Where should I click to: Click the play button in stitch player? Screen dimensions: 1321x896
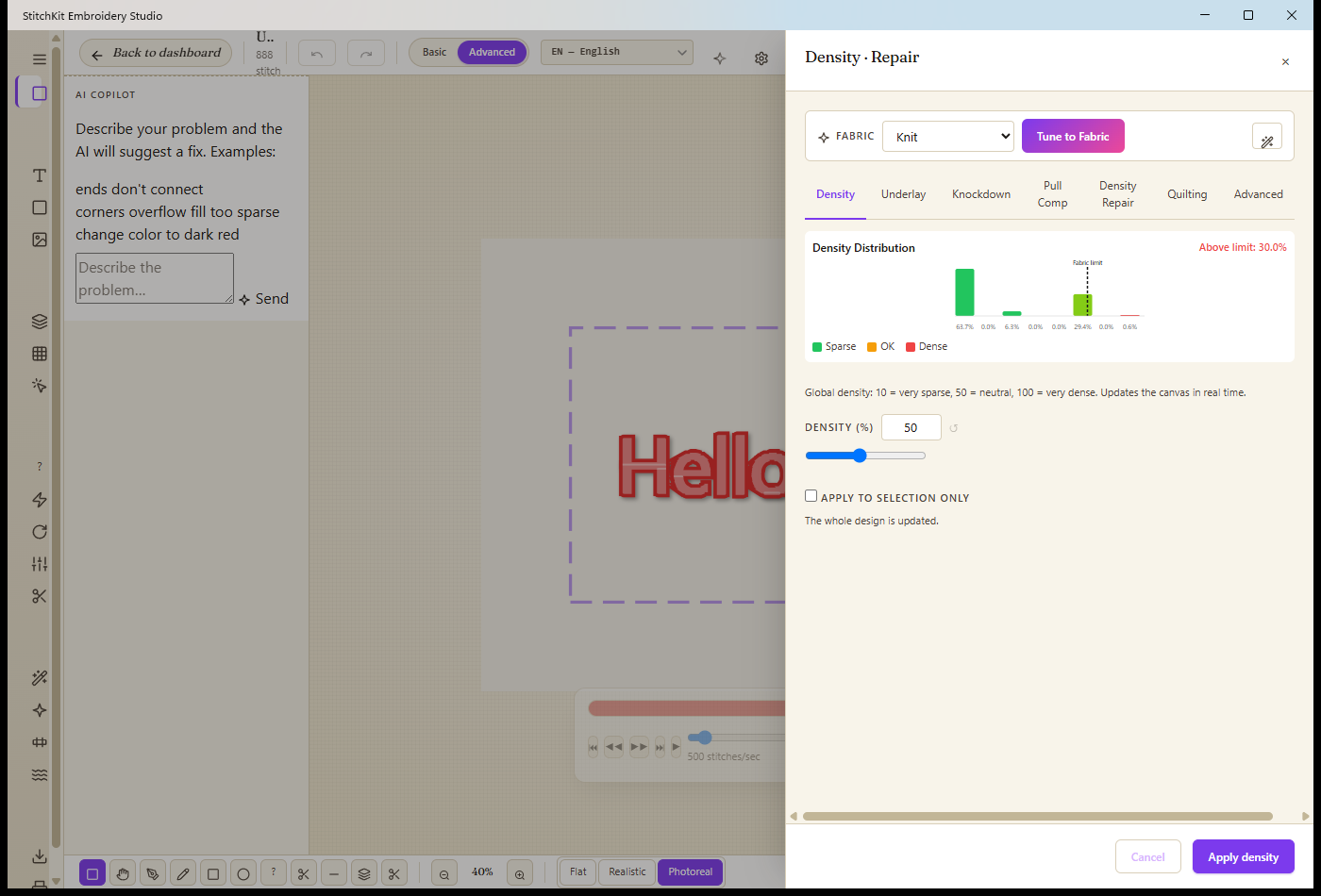tap(676, 747)
